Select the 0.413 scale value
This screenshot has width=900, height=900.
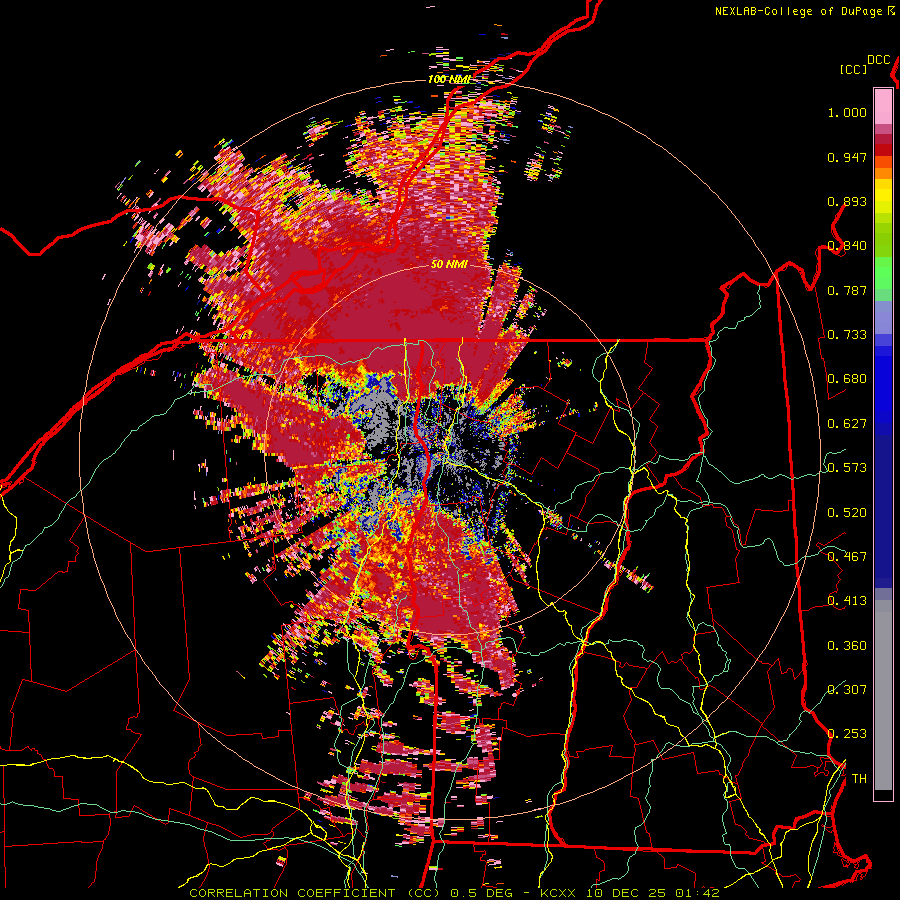pyautogui.click(x=847, y=601)
